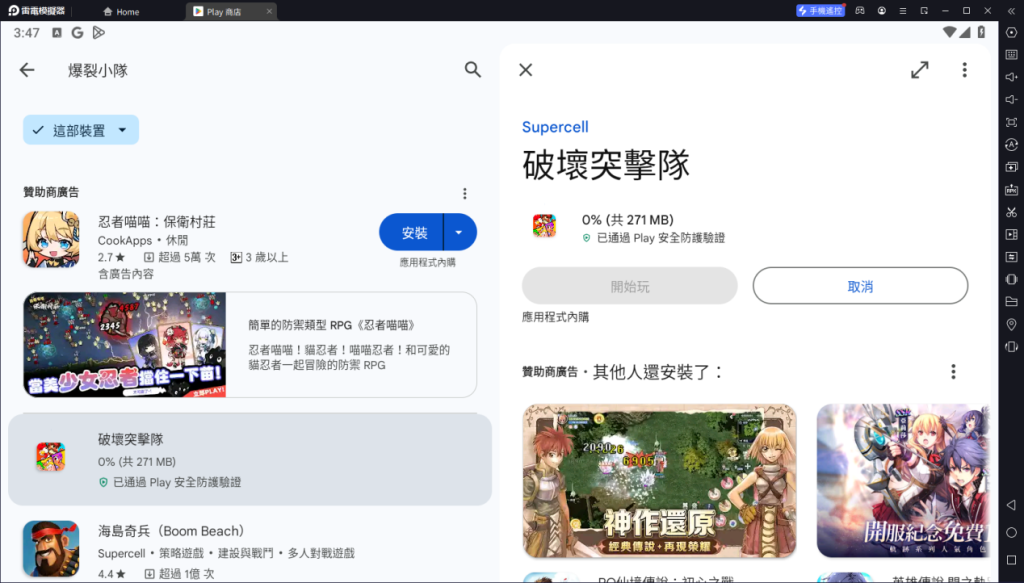The image size is (1024, 583).
Task: Click the LDPlayer 雷電模擬器 logo
Action: click(x=37, y=10)
